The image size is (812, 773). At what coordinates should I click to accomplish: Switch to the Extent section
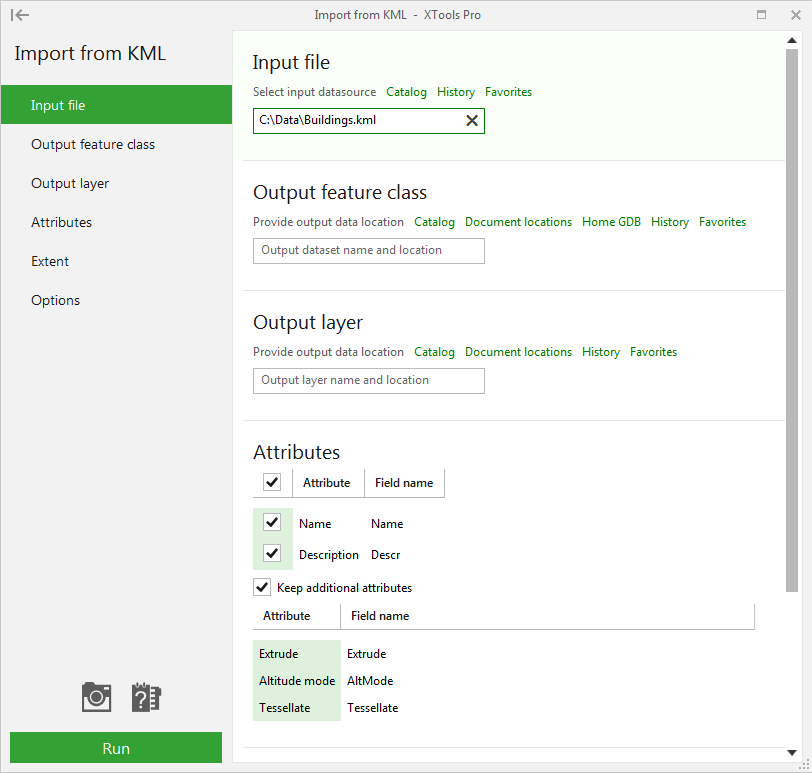50,261
